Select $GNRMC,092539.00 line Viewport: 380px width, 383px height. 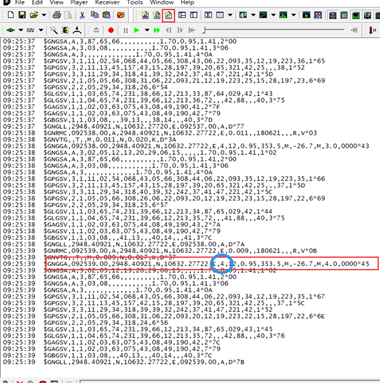pyautogui.click(x=180, y=251)
